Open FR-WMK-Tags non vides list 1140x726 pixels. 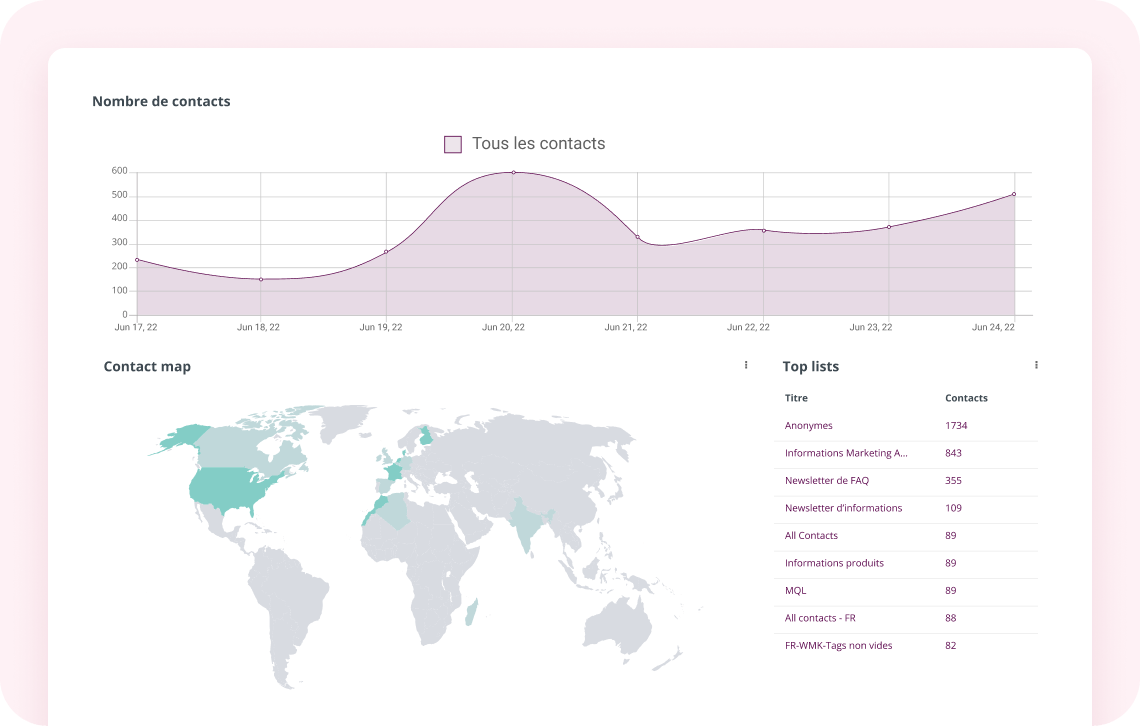[838, 646]
